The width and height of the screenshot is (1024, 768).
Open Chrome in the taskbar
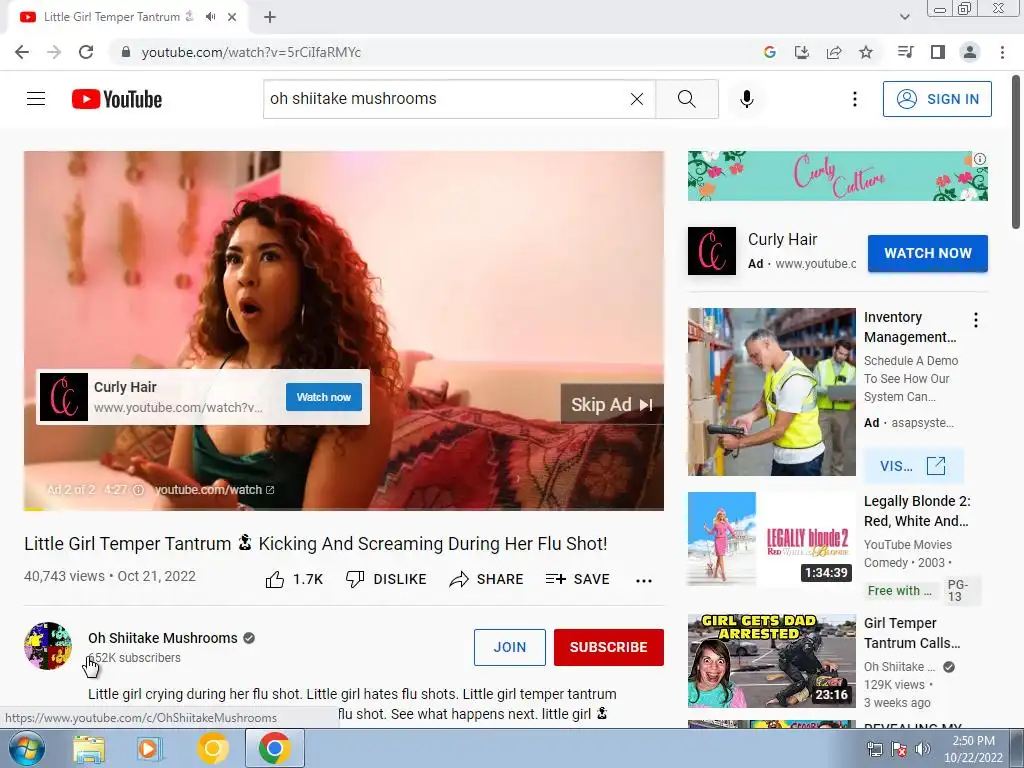tap(274, 748)
